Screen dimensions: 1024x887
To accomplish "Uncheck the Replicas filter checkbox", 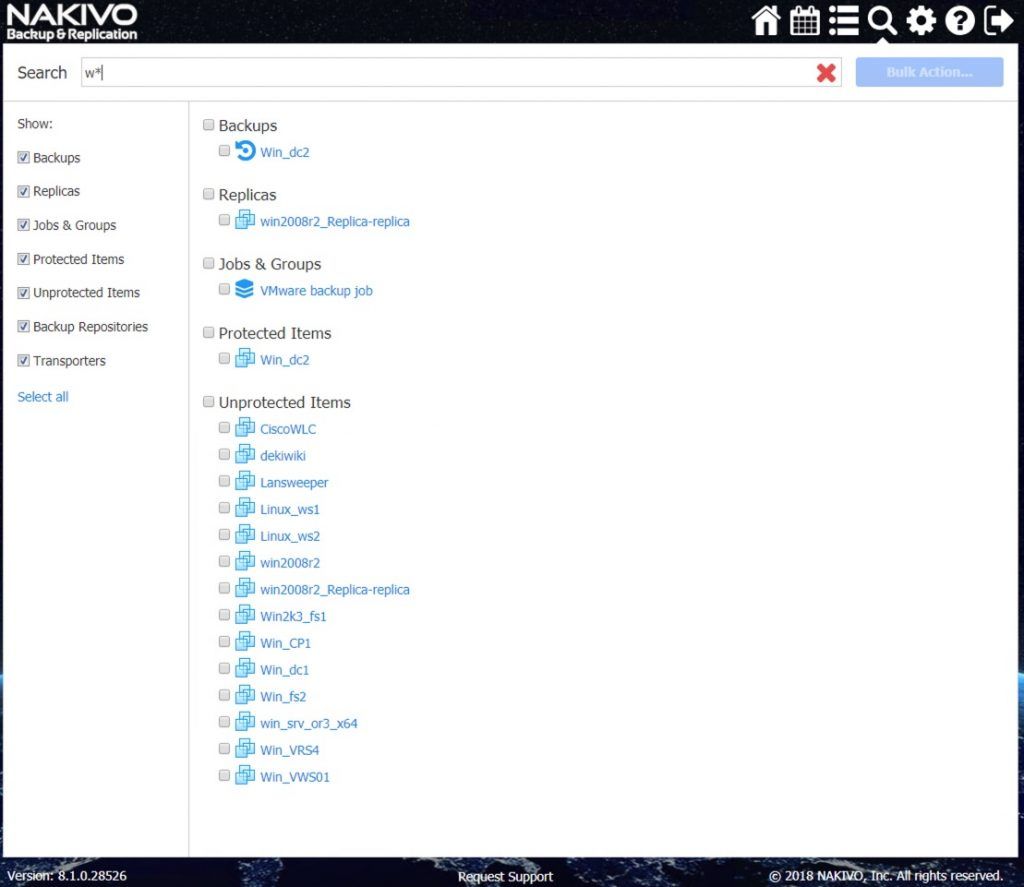I will (24, 191).
